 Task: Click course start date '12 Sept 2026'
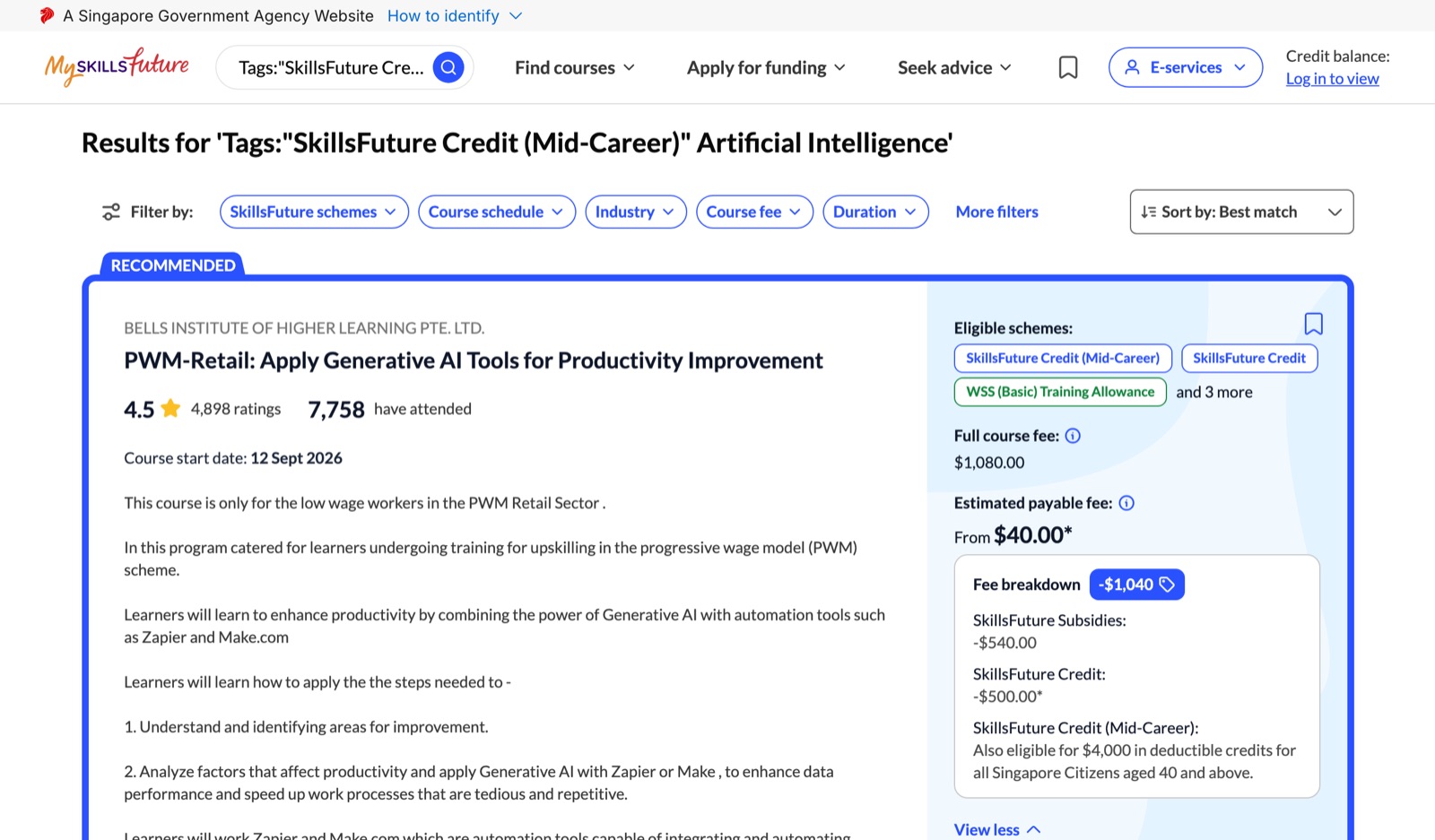click(296, 458)
